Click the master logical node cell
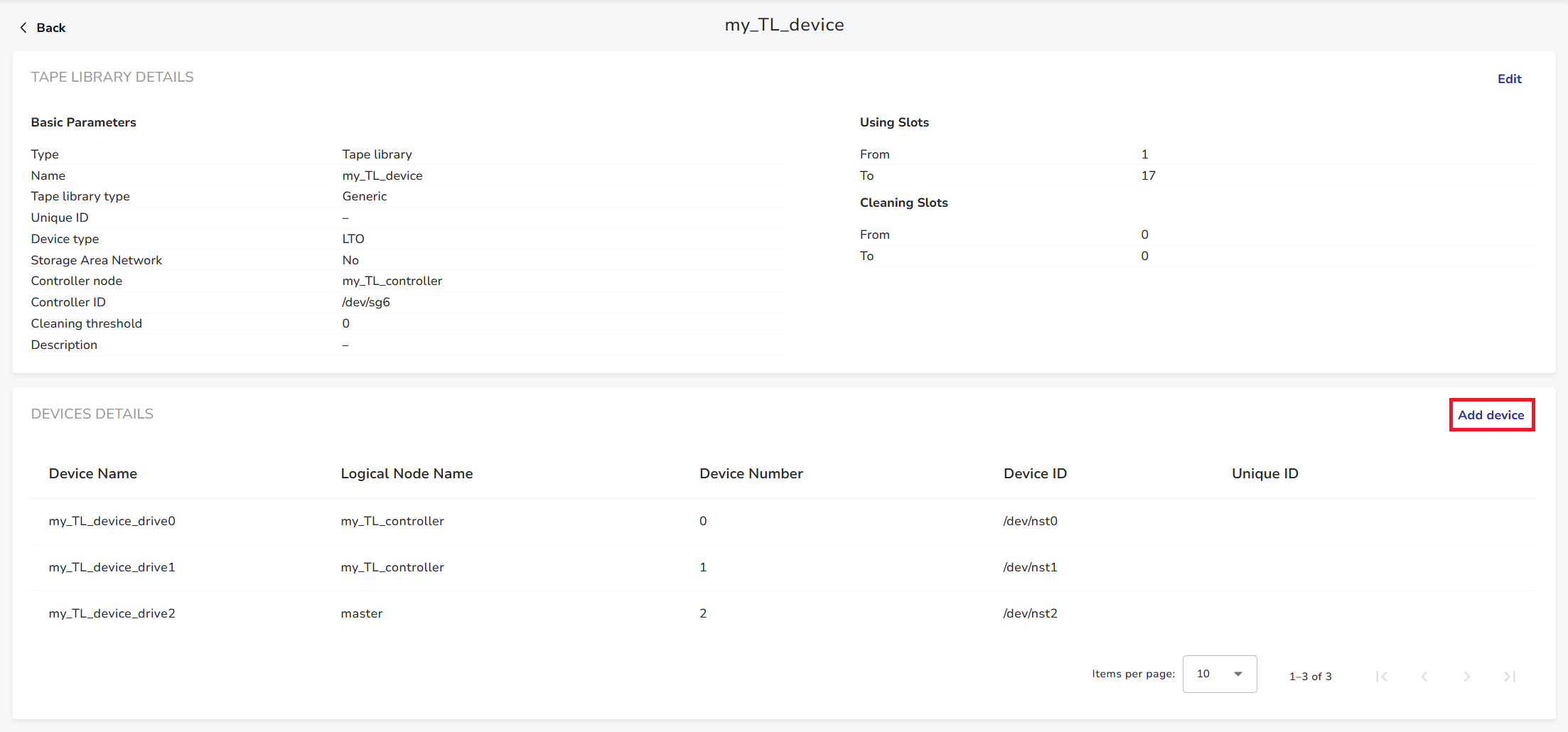Viewport: 1568px width, 732px height. pos(362,613)
